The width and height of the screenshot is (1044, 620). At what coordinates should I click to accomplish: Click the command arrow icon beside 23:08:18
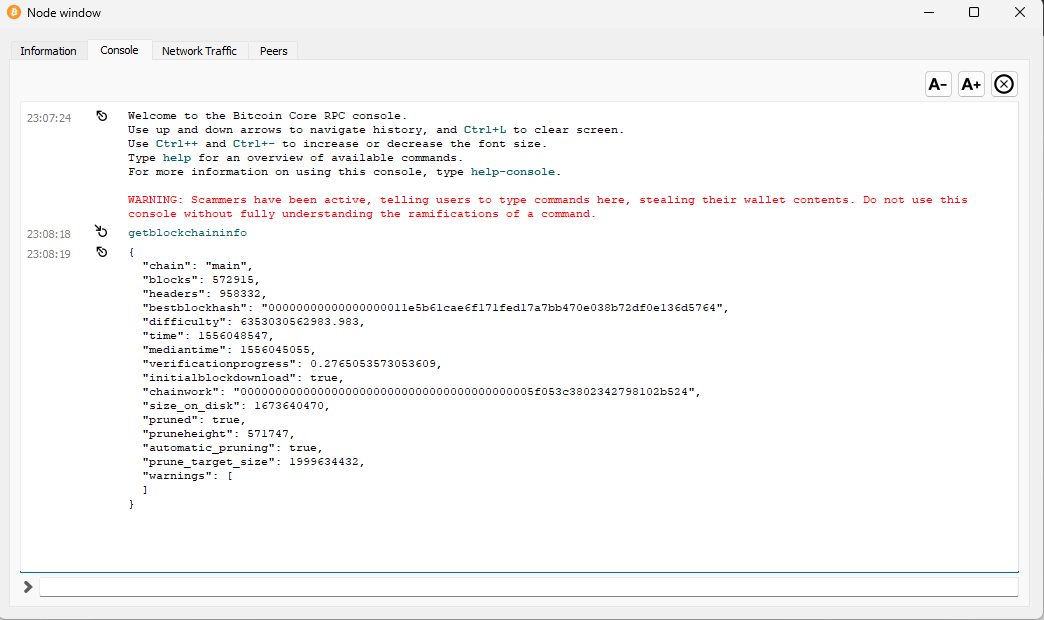click(x=101, y=231)
